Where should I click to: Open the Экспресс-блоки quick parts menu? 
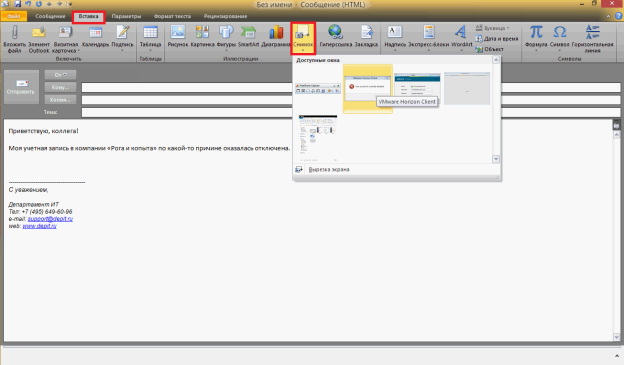tap(429, 39)
